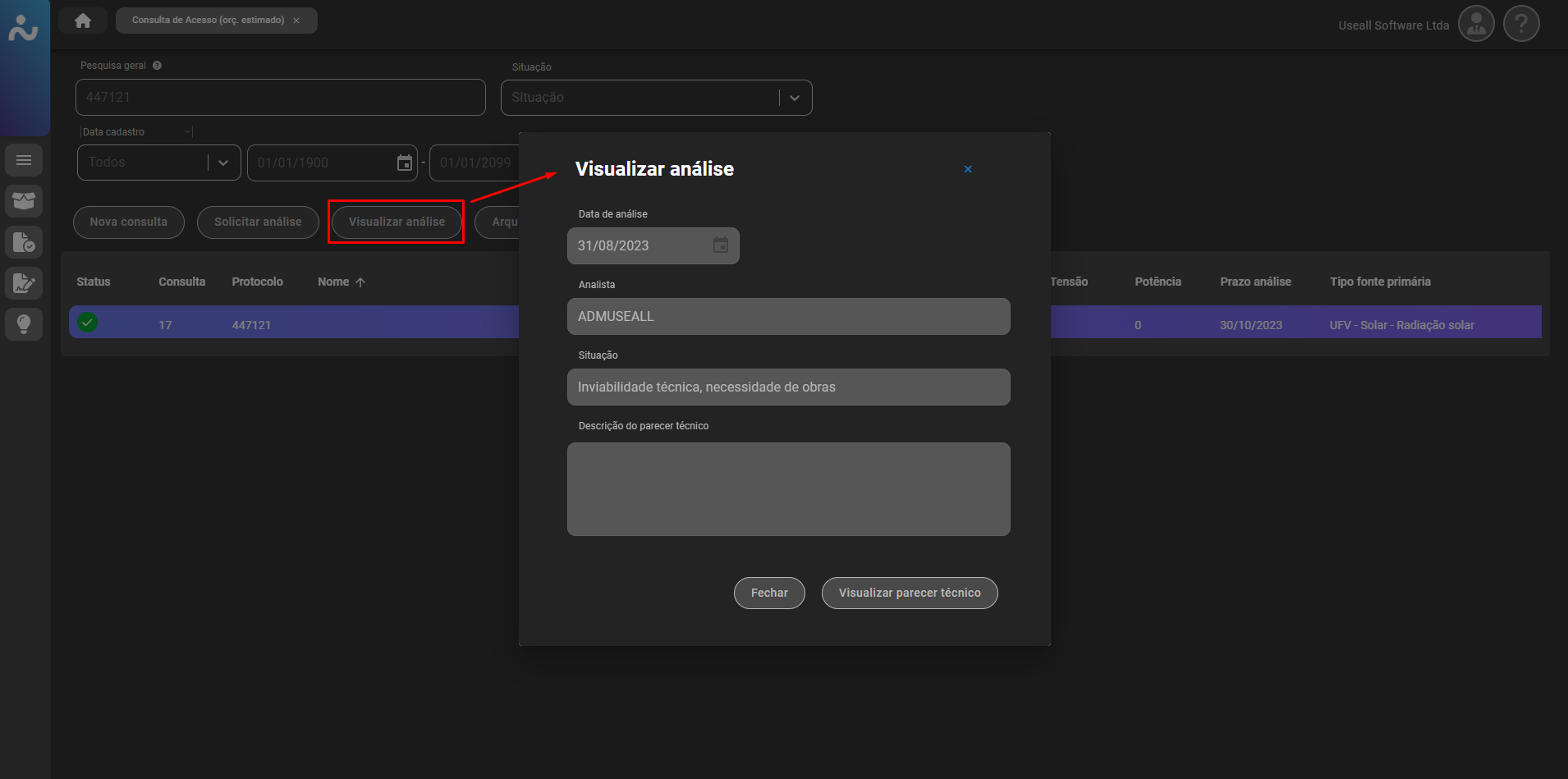Sort table by the Nome column
The width and height of the screenshot is (1568, 779).
pyautogui.click(x=333, y=282)
